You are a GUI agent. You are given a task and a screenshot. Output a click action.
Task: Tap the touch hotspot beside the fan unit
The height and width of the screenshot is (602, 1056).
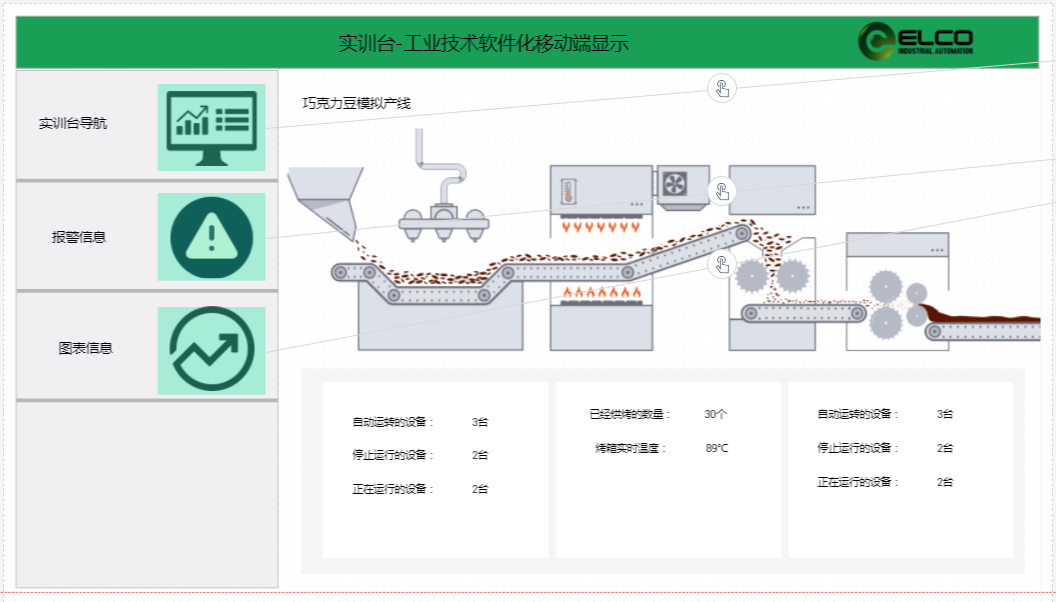click(722, 190)
